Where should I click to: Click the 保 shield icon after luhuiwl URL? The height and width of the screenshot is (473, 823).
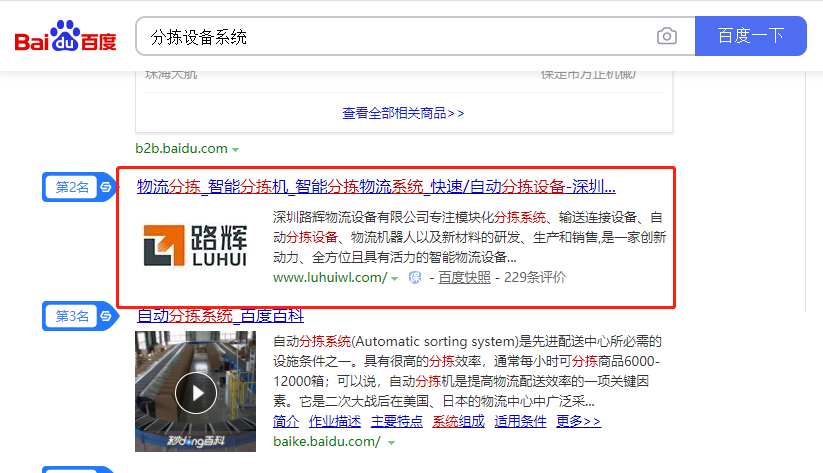click(415, 278)
